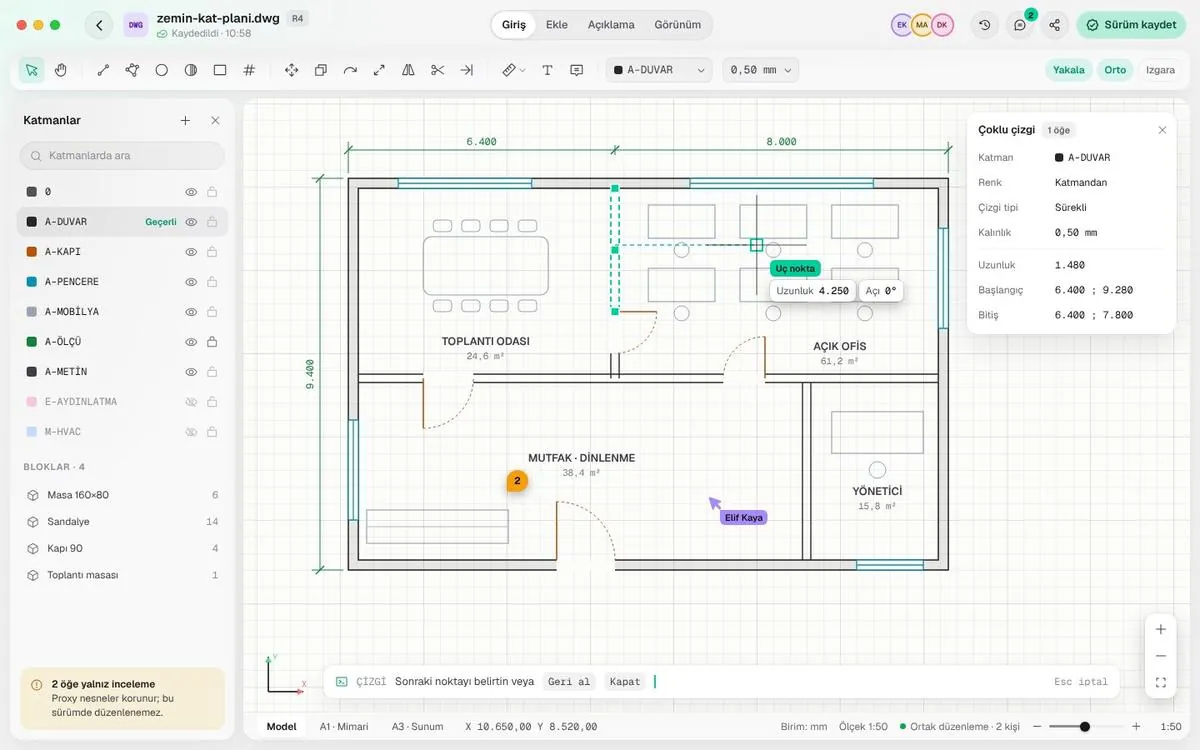This screenshot has height=750, width=1200.
Task: Pick the rectangle drawing tool
Action: coord(220,70)
